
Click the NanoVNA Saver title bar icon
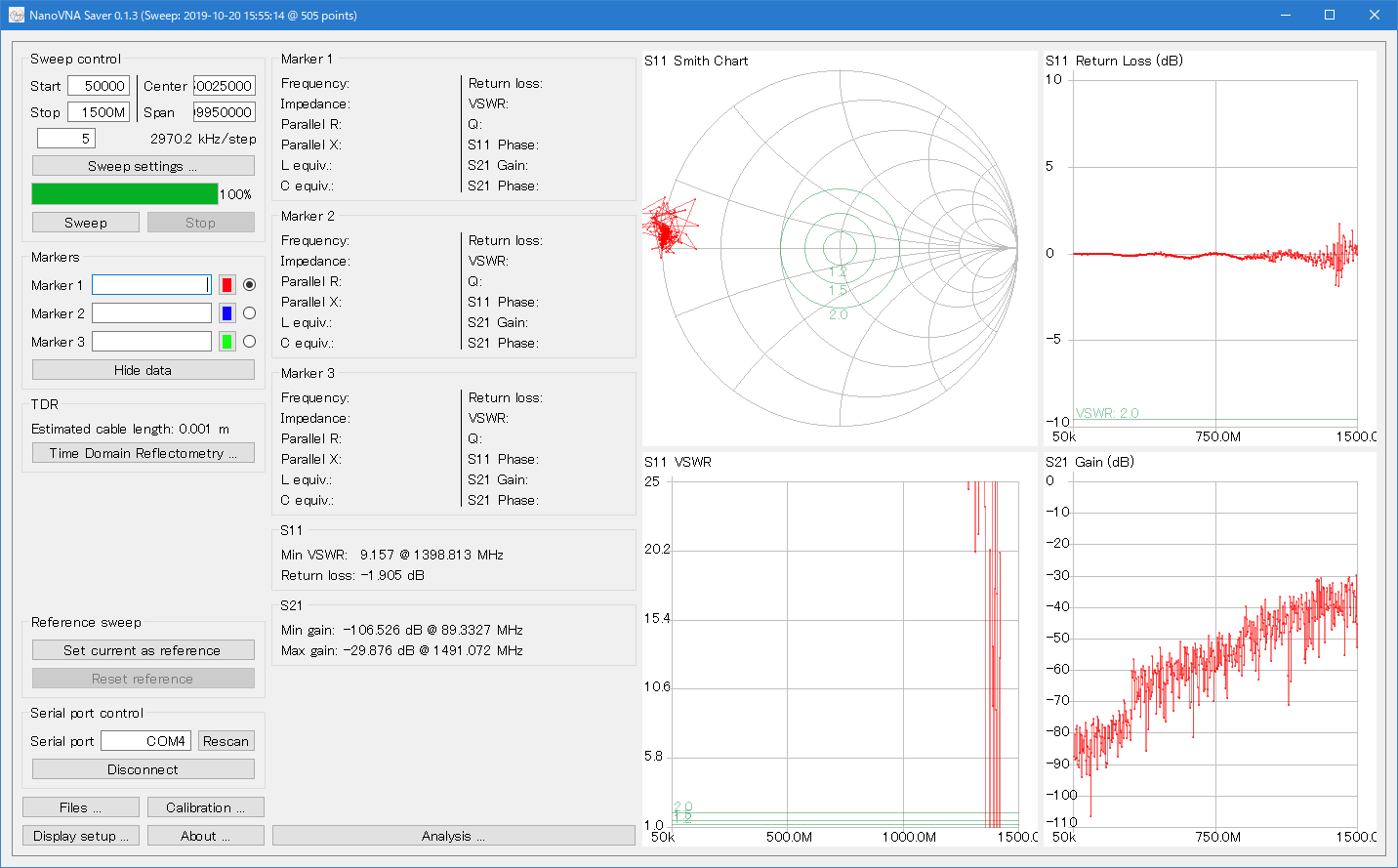click(16, 16)
